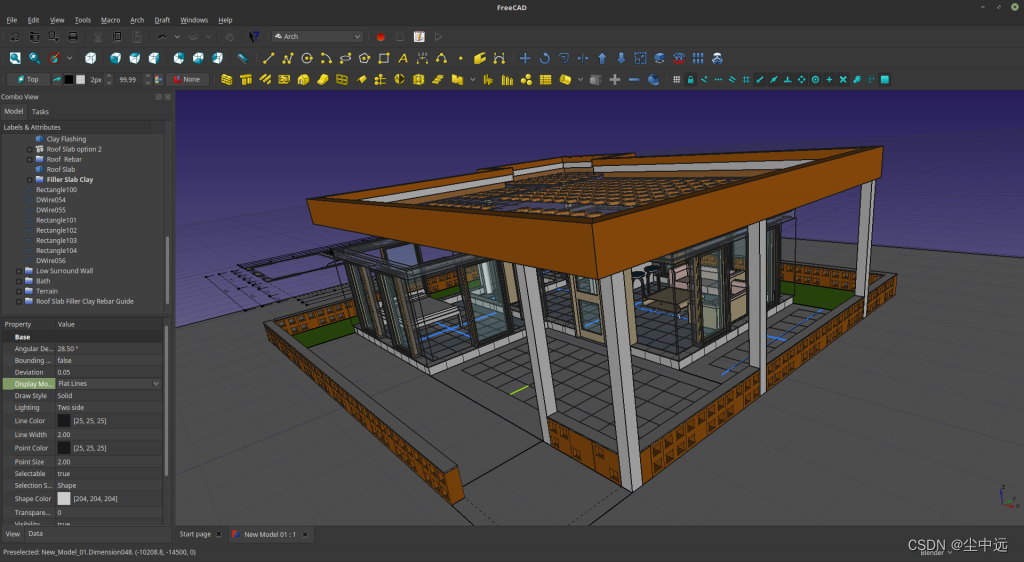This screenshot has width=1024, height=562.
Task: Select the Draft Rotate tool
Action: point(544,58)
